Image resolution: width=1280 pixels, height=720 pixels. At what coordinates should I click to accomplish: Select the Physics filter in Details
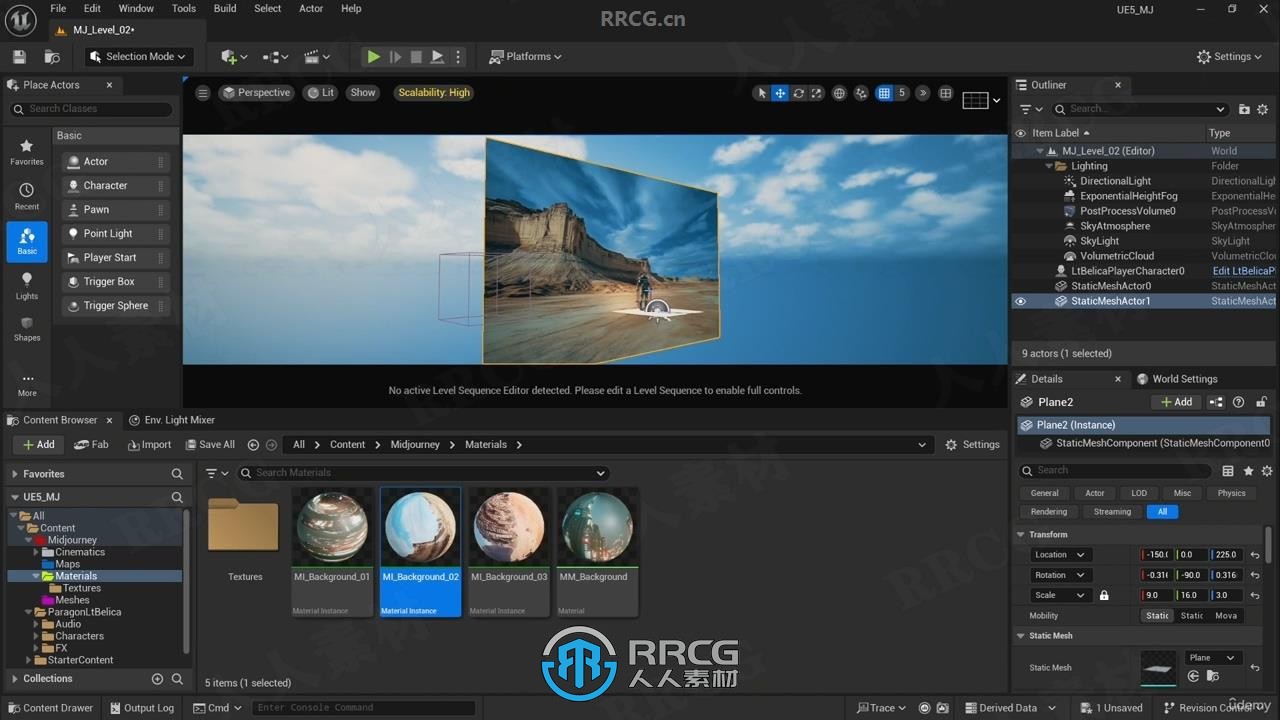click(1231, 493)
